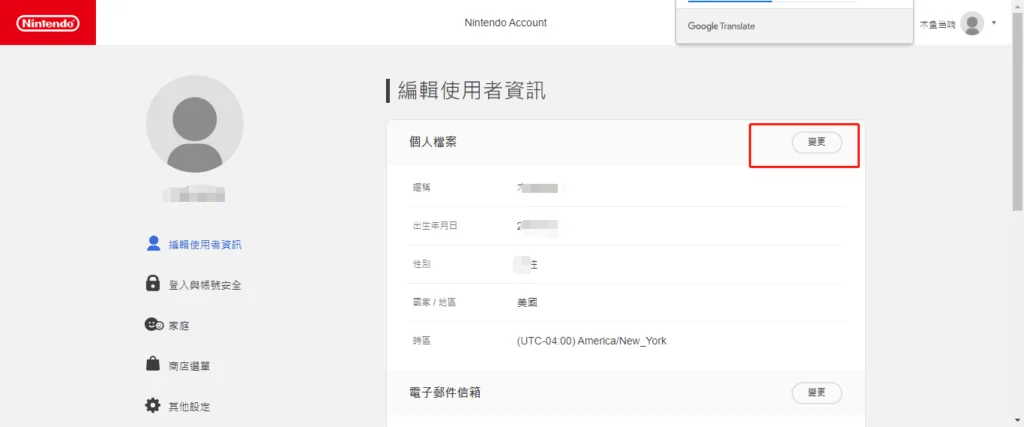
Task: Click the 美國 country value
Action: click(527, 303)
